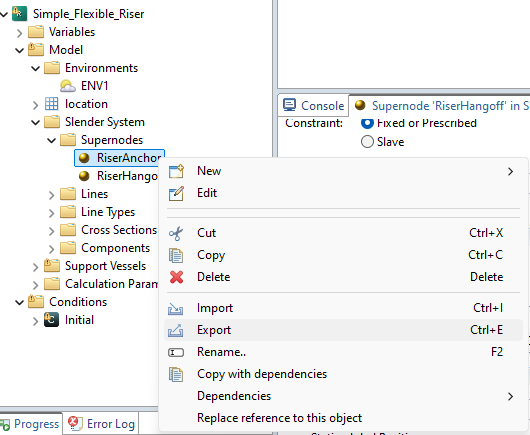Click the Calculation Parameters folder icon
This screenshot has height=435, width=530.
coord(52,284)
